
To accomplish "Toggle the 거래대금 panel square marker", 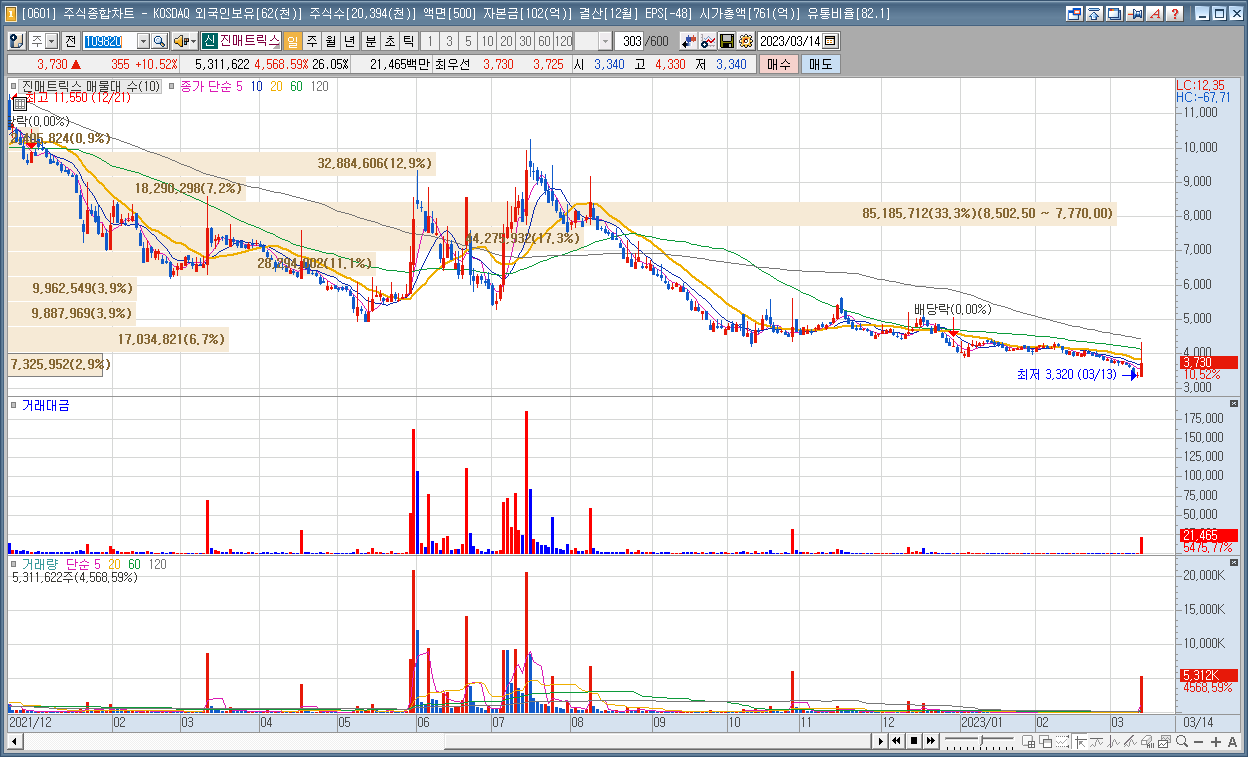I will click(x=13, y=405).
